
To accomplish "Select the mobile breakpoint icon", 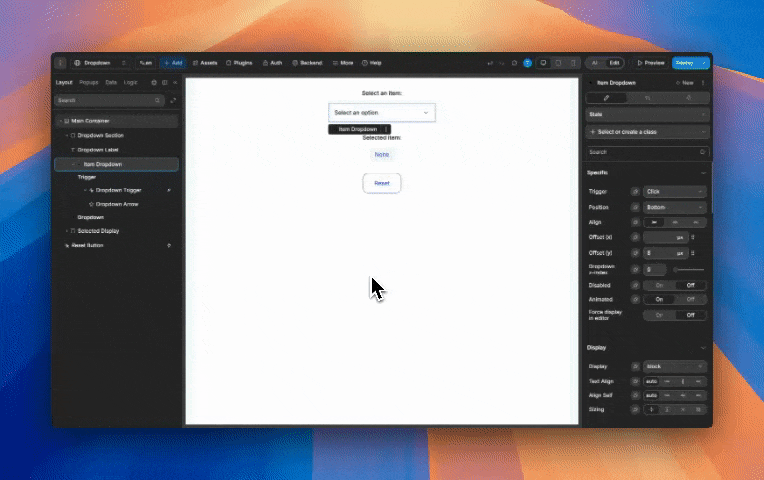I will (x=573, y=63).
